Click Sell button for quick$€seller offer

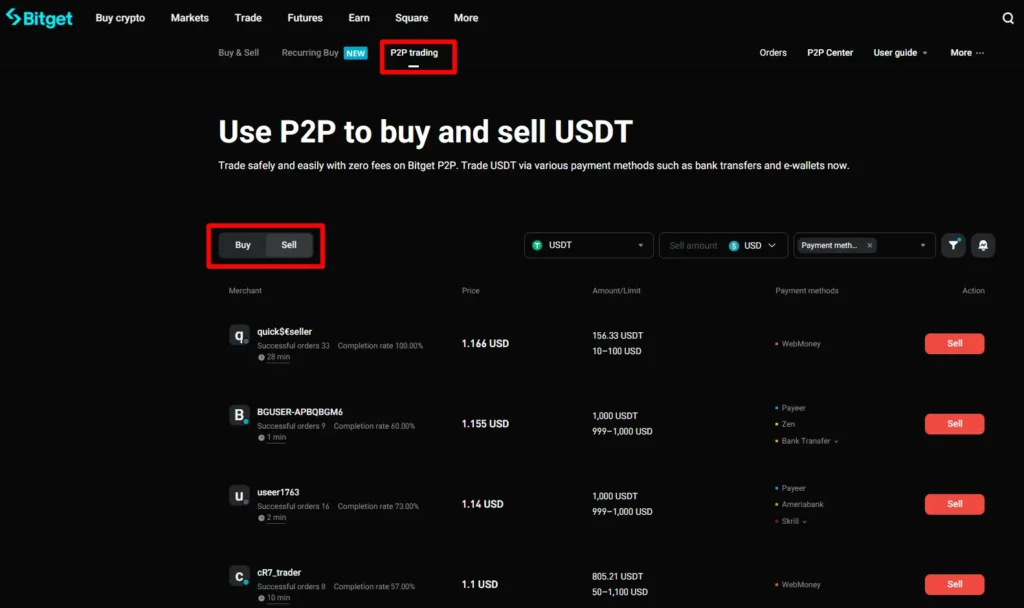(954, 343)
